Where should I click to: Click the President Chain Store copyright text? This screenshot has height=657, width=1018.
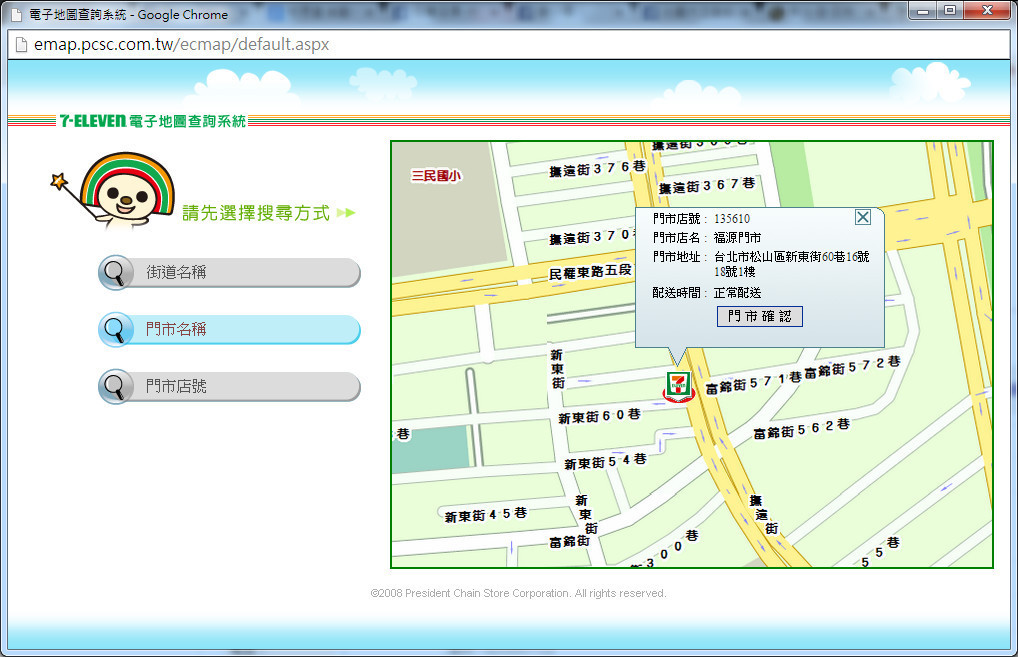tap(518, 593)
